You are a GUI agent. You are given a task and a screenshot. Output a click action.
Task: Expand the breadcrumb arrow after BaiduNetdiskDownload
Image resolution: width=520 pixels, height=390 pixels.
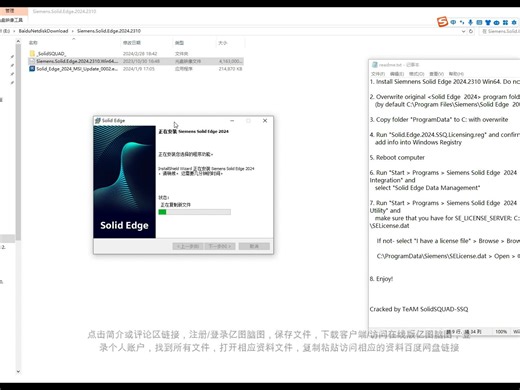(x=72, y=31)
